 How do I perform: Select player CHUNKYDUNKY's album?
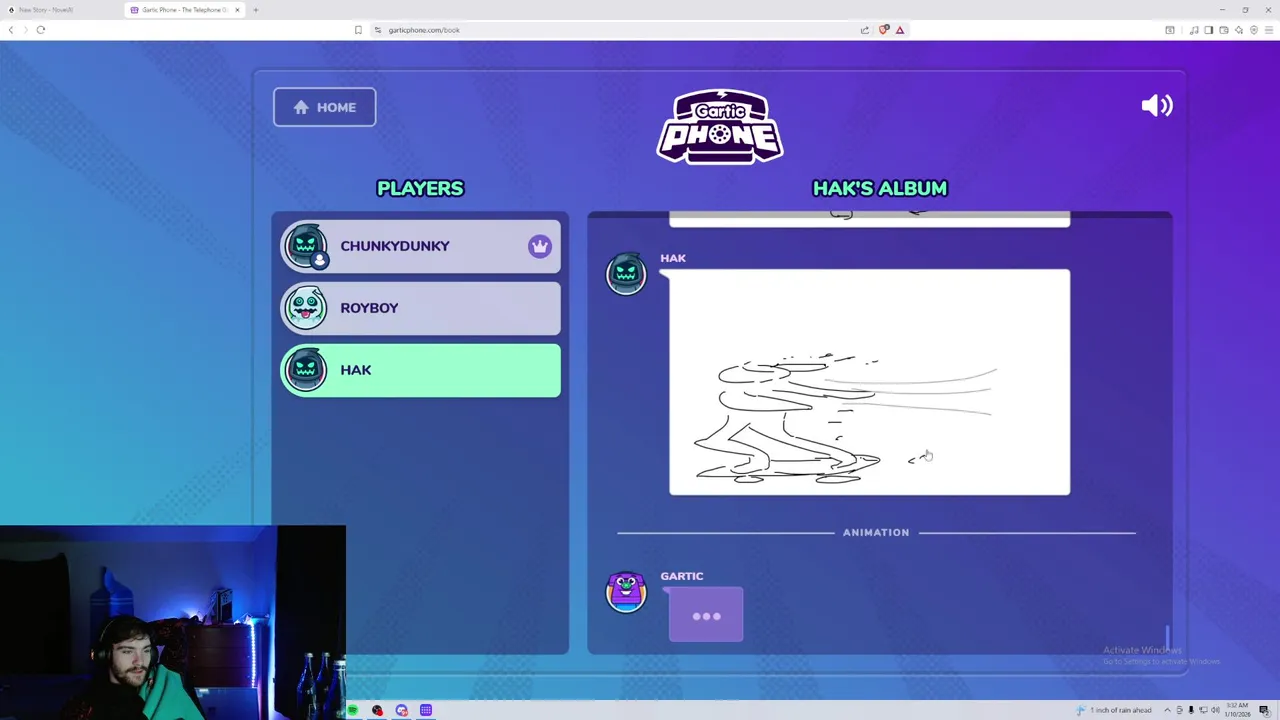click(420, 246)
